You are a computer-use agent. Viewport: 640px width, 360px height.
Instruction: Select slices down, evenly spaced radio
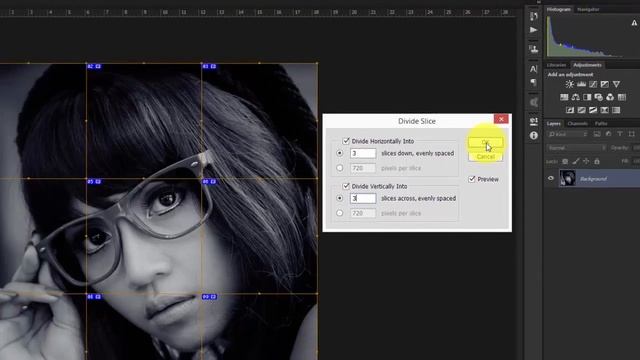(x=340, y=153)
